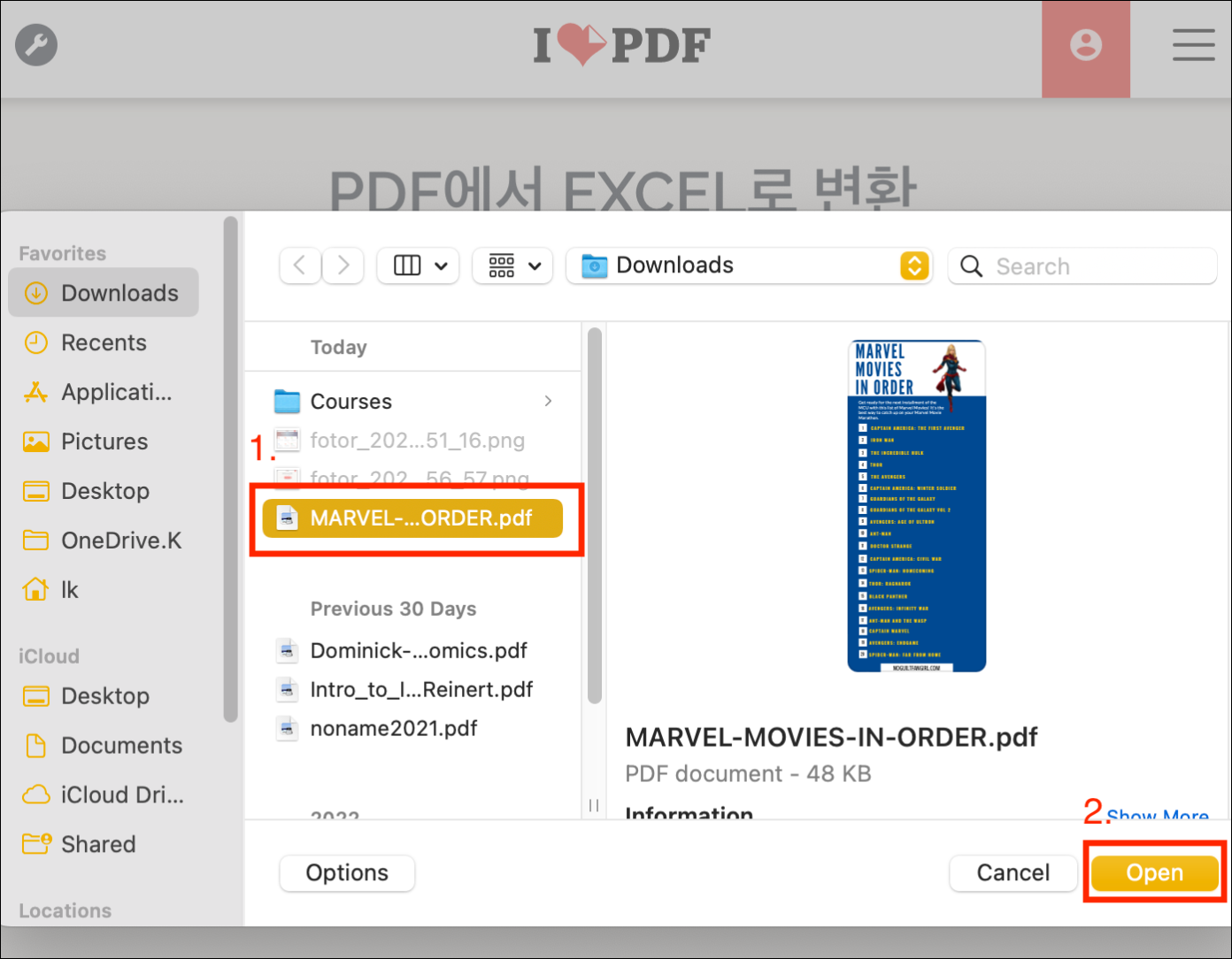The image size is (1232, 959).
Task: Click the iLovePDF user account icon
Action: (x=1086, y=46)
